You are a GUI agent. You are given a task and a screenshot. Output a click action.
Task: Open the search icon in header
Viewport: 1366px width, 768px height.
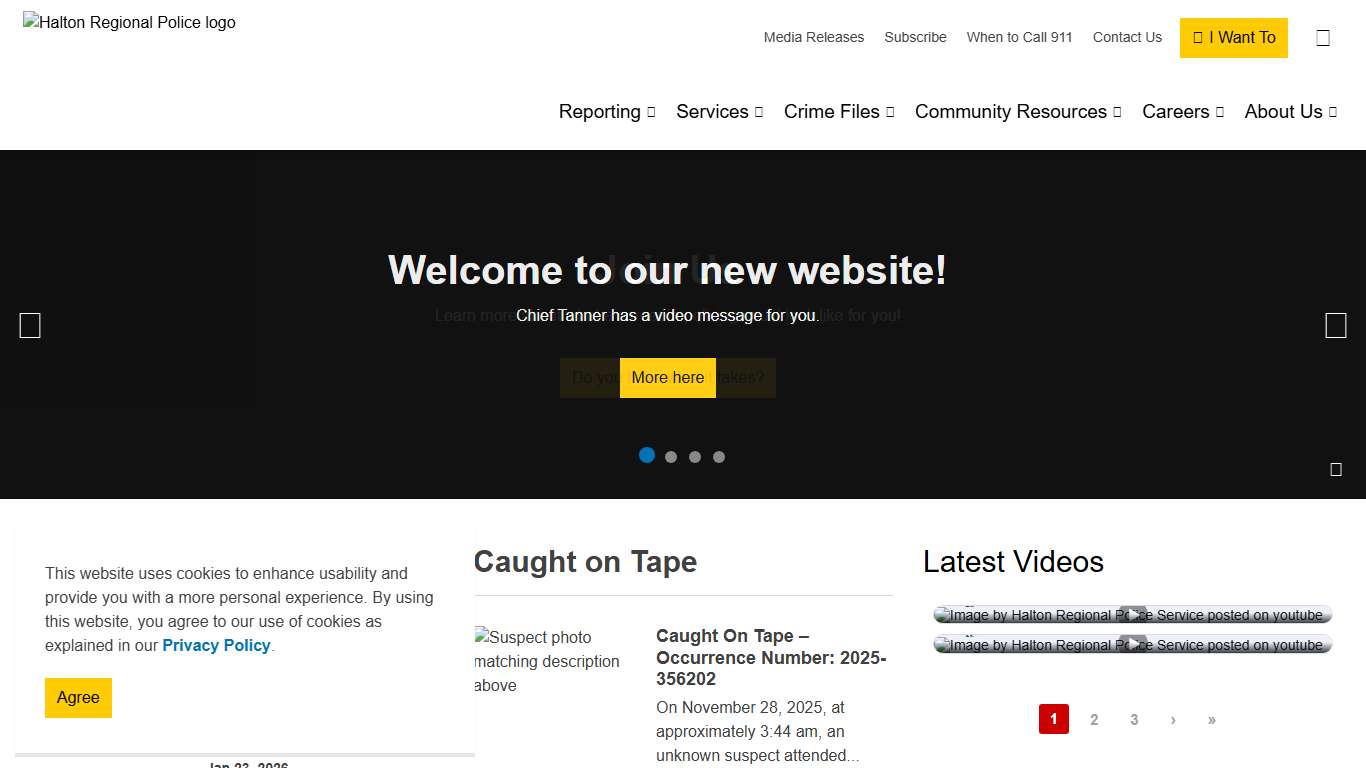point(1323,38)
